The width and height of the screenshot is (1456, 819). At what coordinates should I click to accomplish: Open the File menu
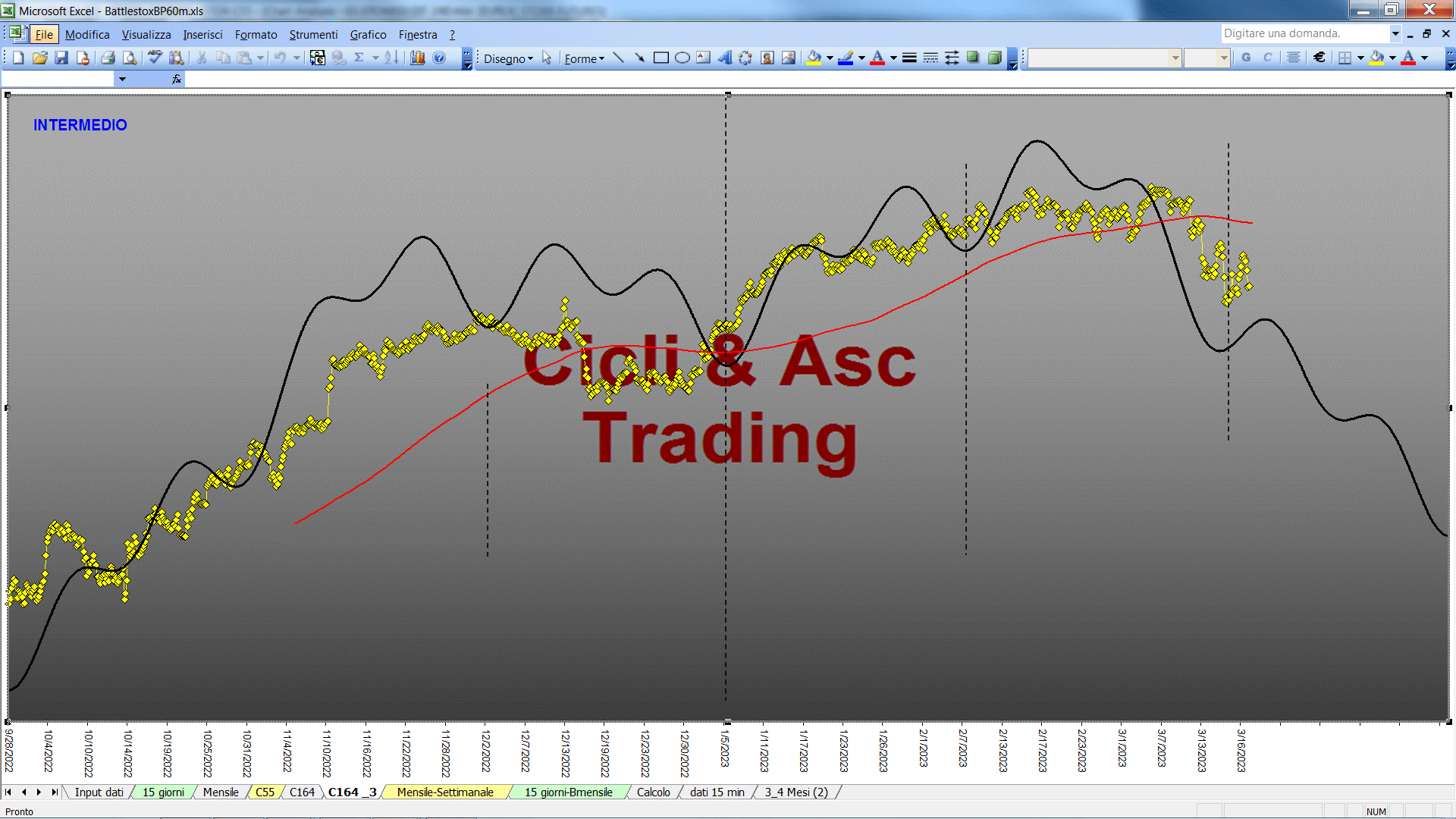tap(44, 34)
